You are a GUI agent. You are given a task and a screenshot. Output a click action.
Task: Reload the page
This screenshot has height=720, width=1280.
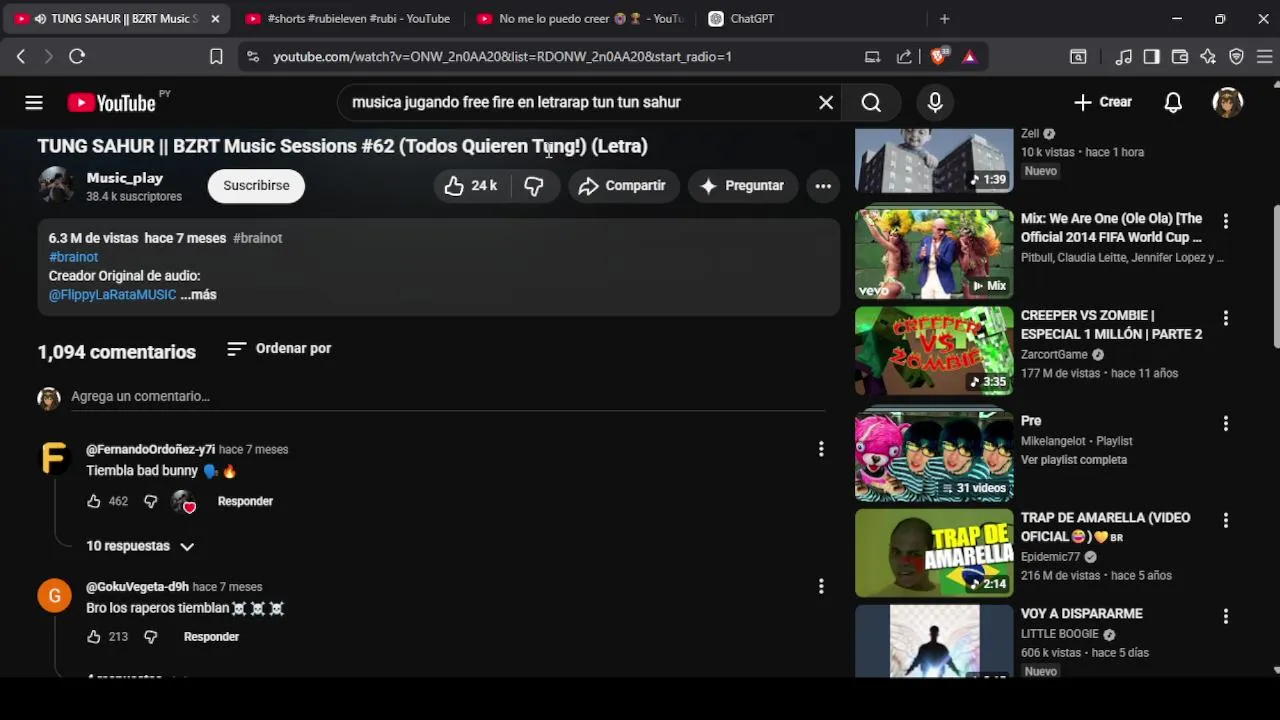[77, 57]
